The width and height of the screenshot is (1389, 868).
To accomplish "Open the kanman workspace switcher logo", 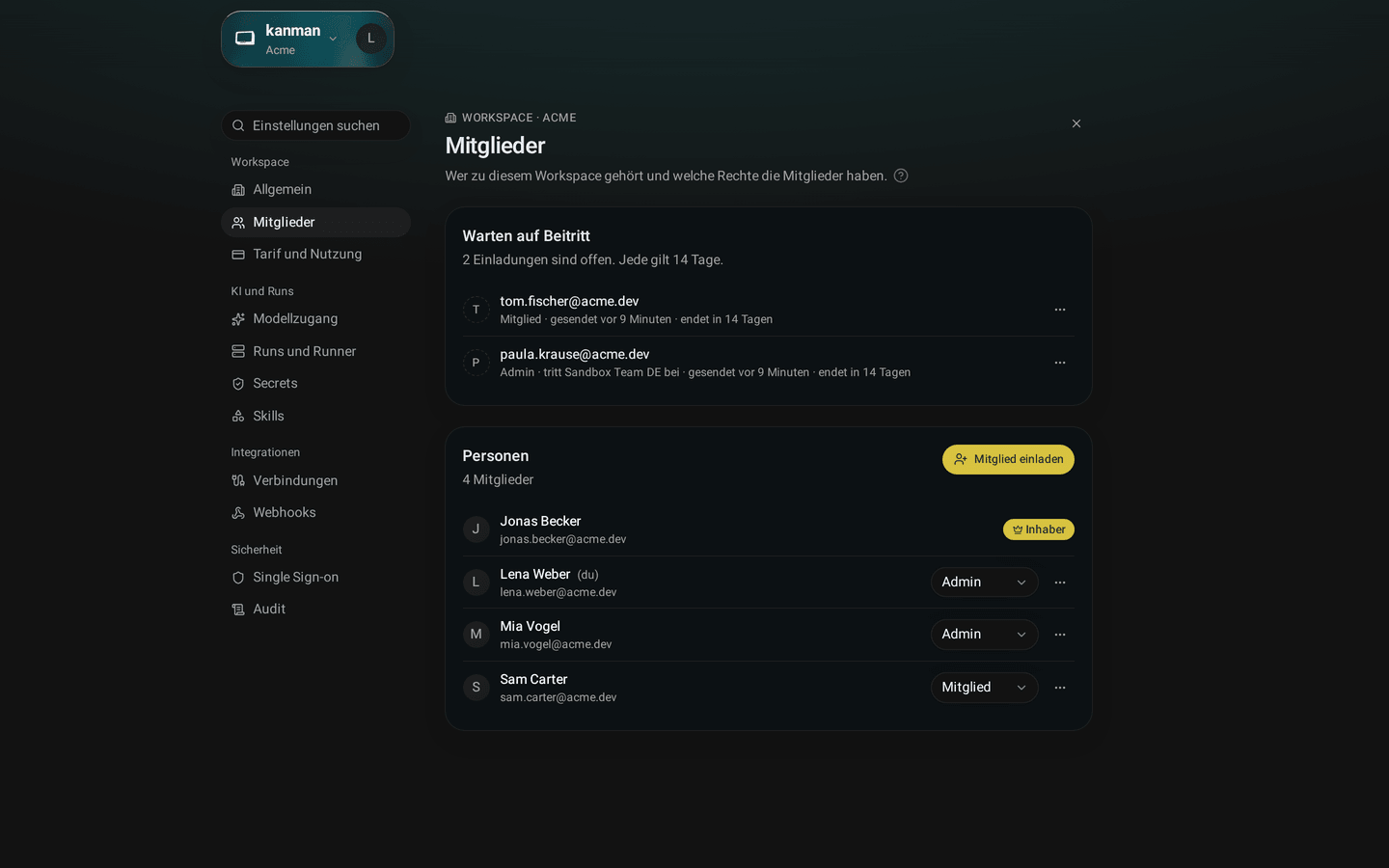I will pyautogui.click(x=245, y=39).
